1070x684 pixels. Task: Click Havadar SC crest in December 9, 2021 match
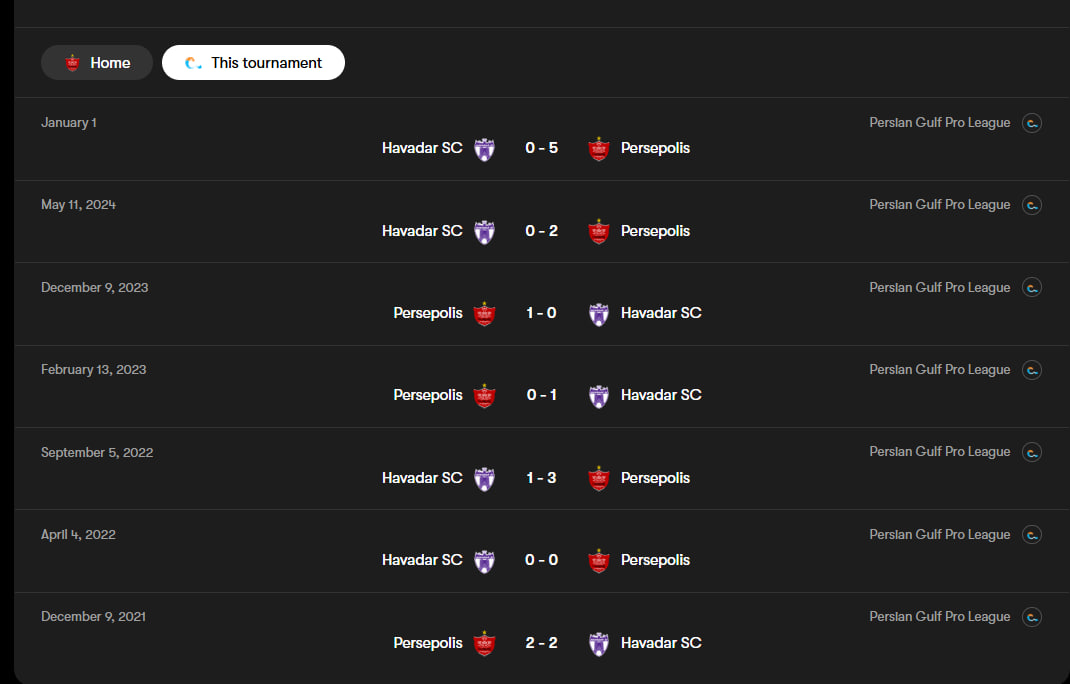pos(598,644)
